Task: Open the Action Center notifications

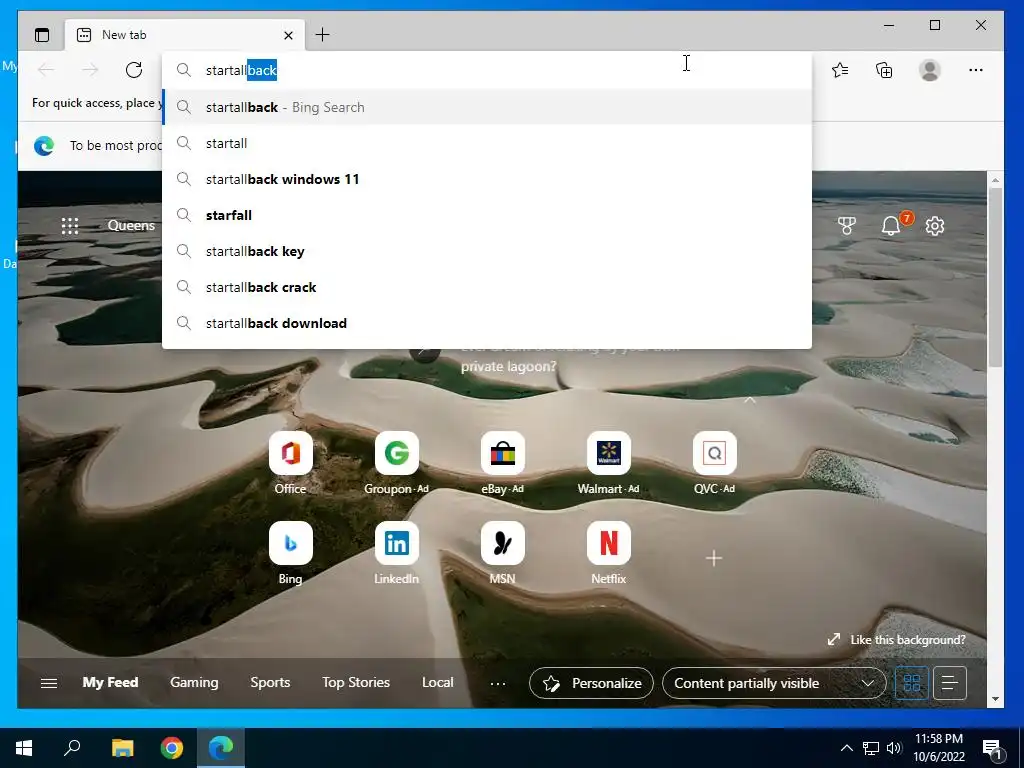Action: pyautogui.click(x=993, y=749)
